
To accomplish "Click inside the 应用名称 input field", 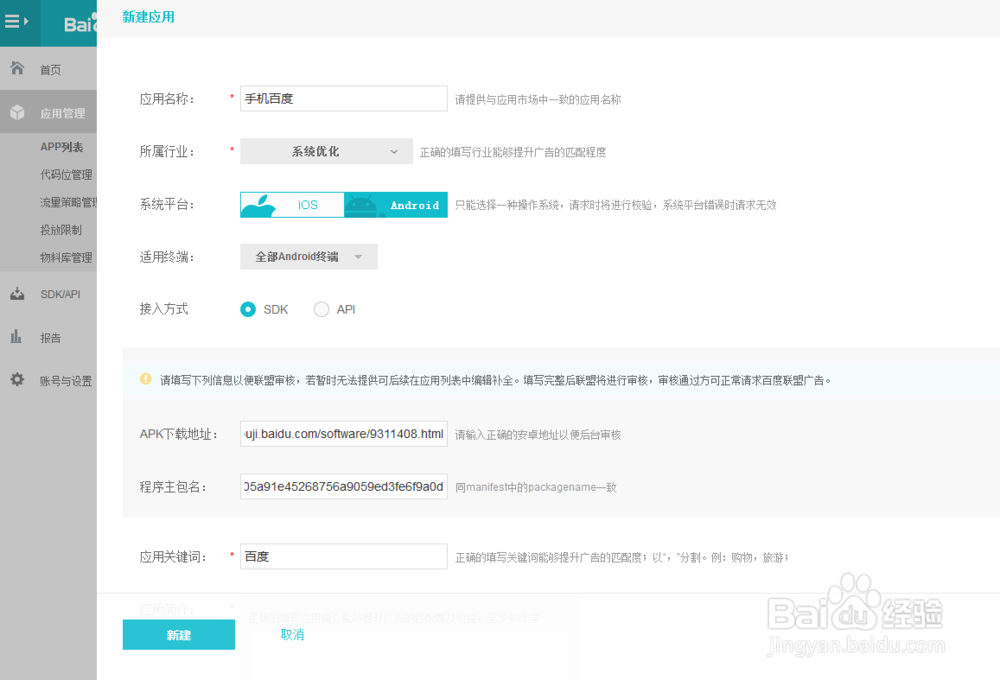I will pos(343,98).
